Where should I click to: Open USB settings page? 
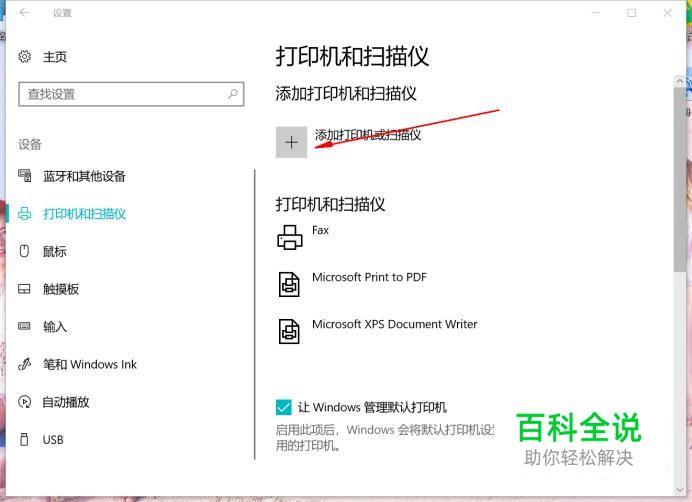[x=53, y=440]
